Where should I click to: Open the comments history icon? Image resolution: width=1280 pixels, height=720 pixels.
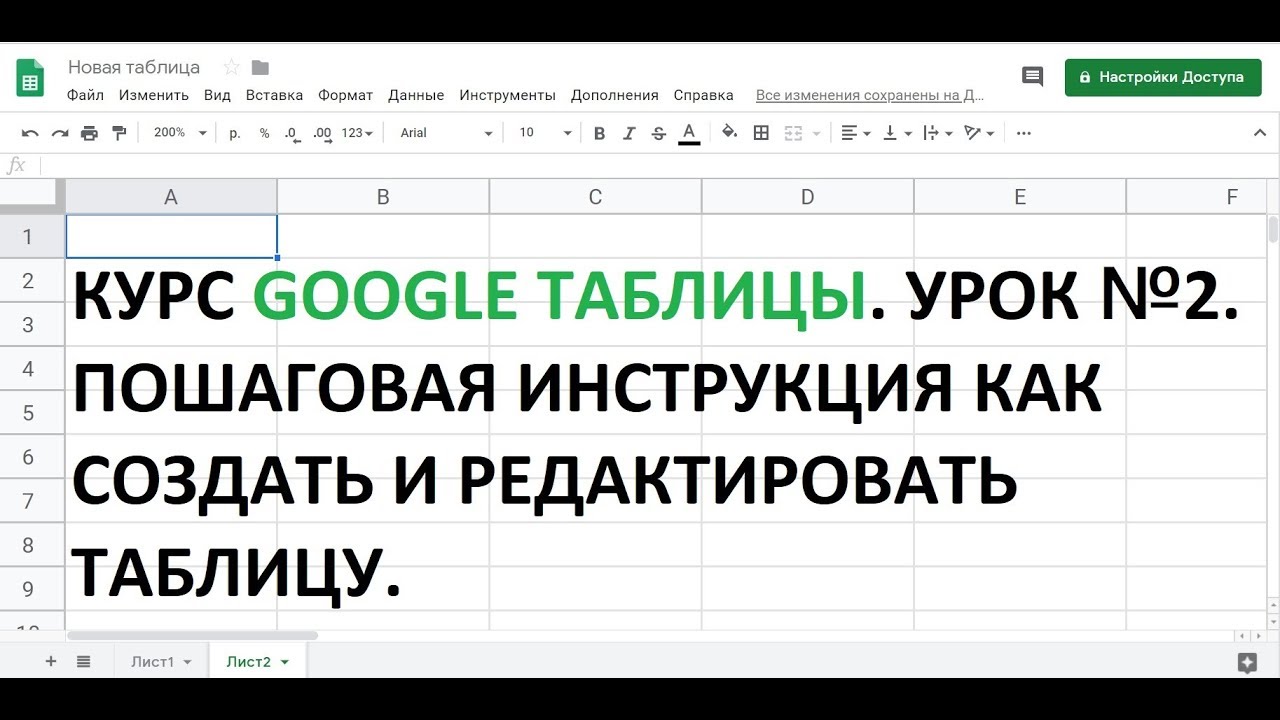tap(1032, 77)
